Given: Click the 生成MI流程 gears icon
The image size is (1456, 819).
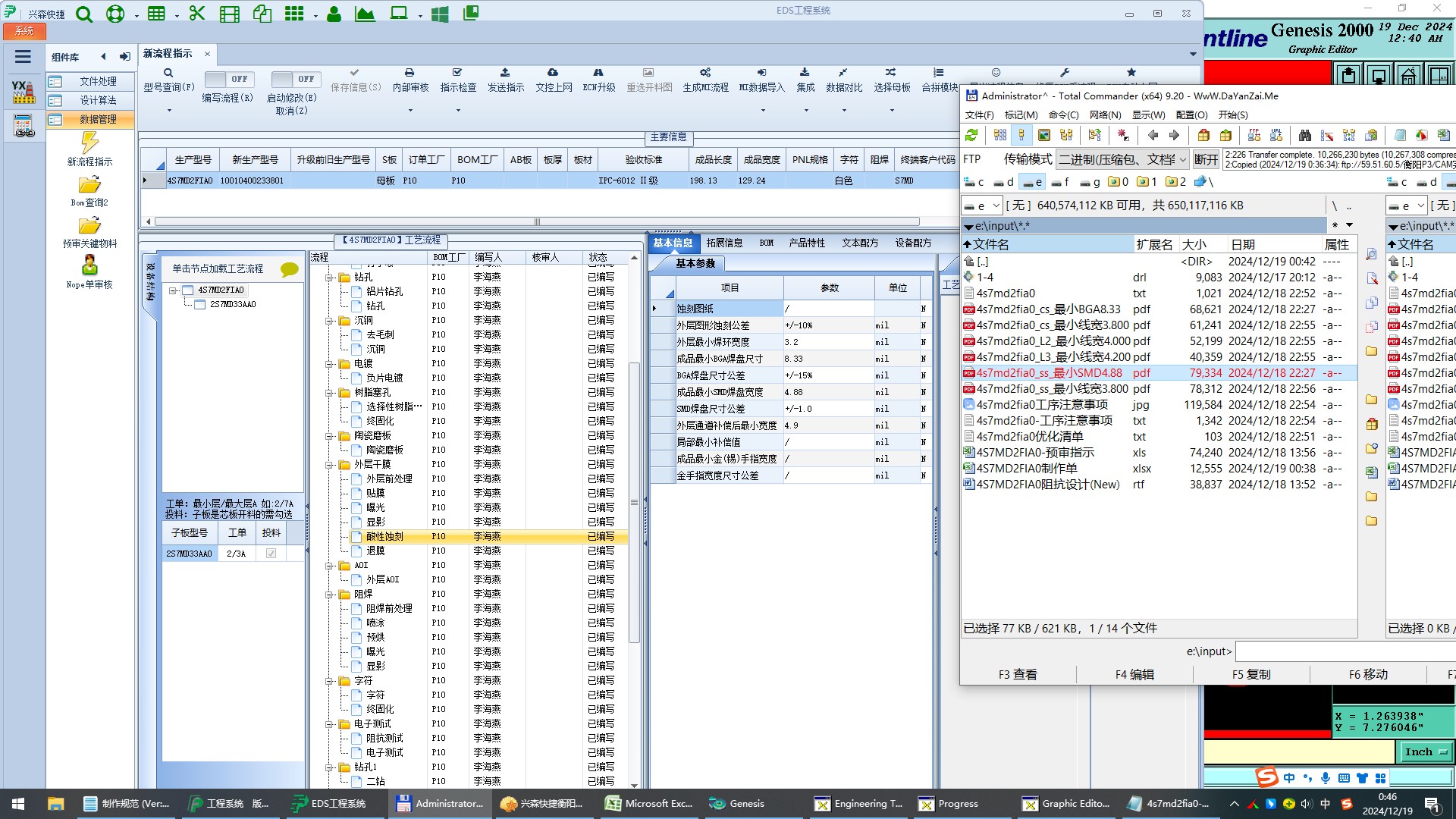Looking at the screenshot, I should pos(705,73).
